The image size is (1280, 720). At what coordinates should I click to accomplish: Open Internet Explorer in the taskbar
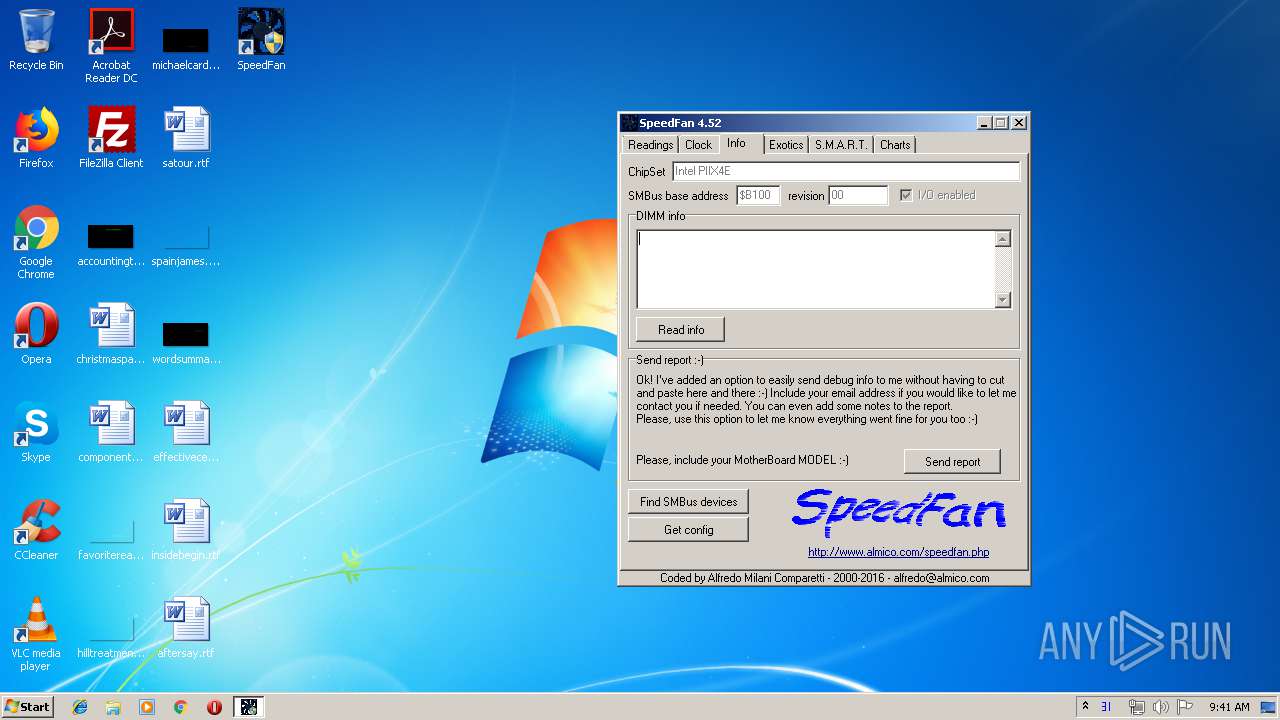[80, 707]
